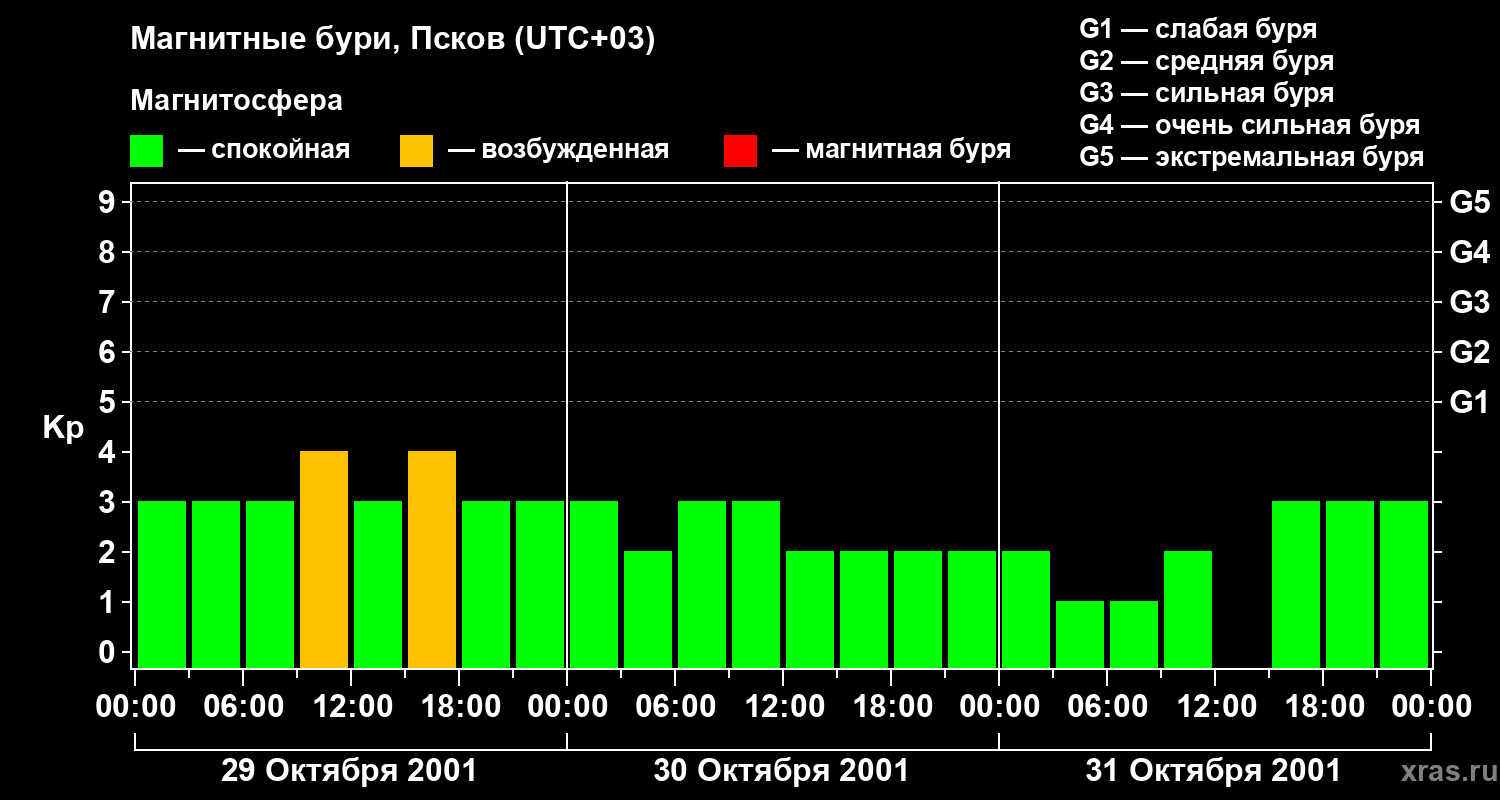Screen dimensions: 1500x800
Task: Click the 'Магнитосфера' legend heading
Action: tap(237, 101)
